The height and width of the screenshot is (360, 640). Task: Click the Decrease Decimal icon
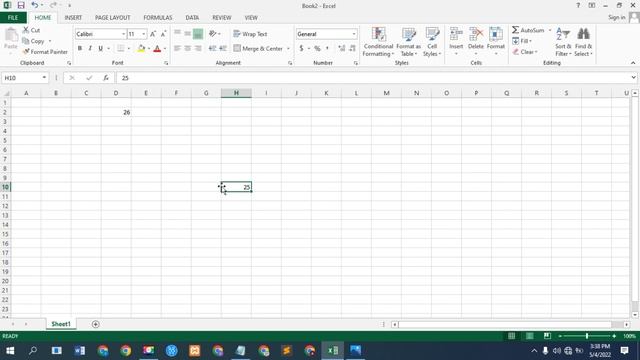pos(352,49)
